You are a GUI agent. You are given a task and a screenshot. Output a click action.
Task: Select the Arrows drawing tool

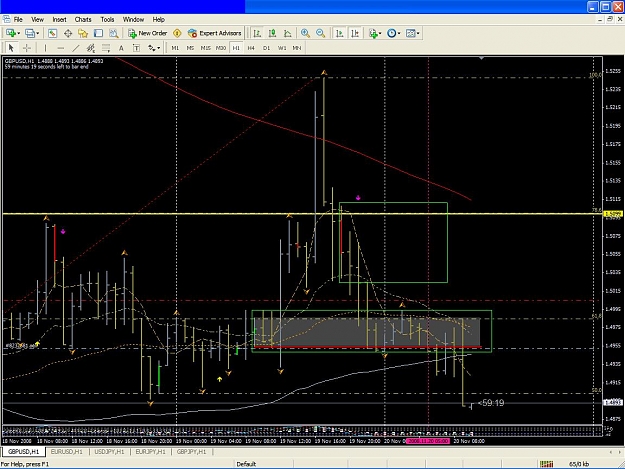click(x=151, y=48)
